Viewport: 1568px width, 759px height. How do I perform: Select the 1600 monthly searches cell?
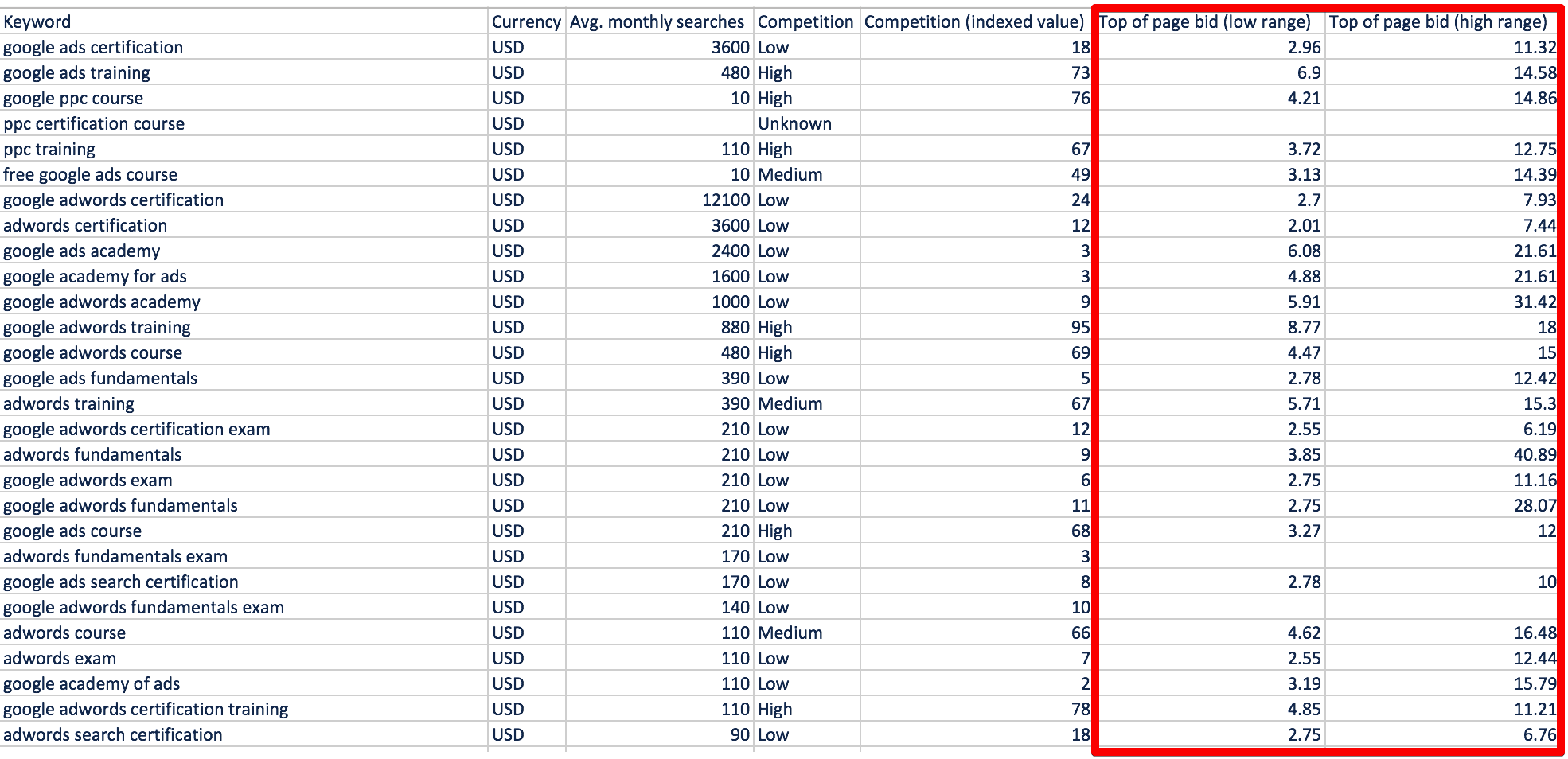tap(660, 276)
